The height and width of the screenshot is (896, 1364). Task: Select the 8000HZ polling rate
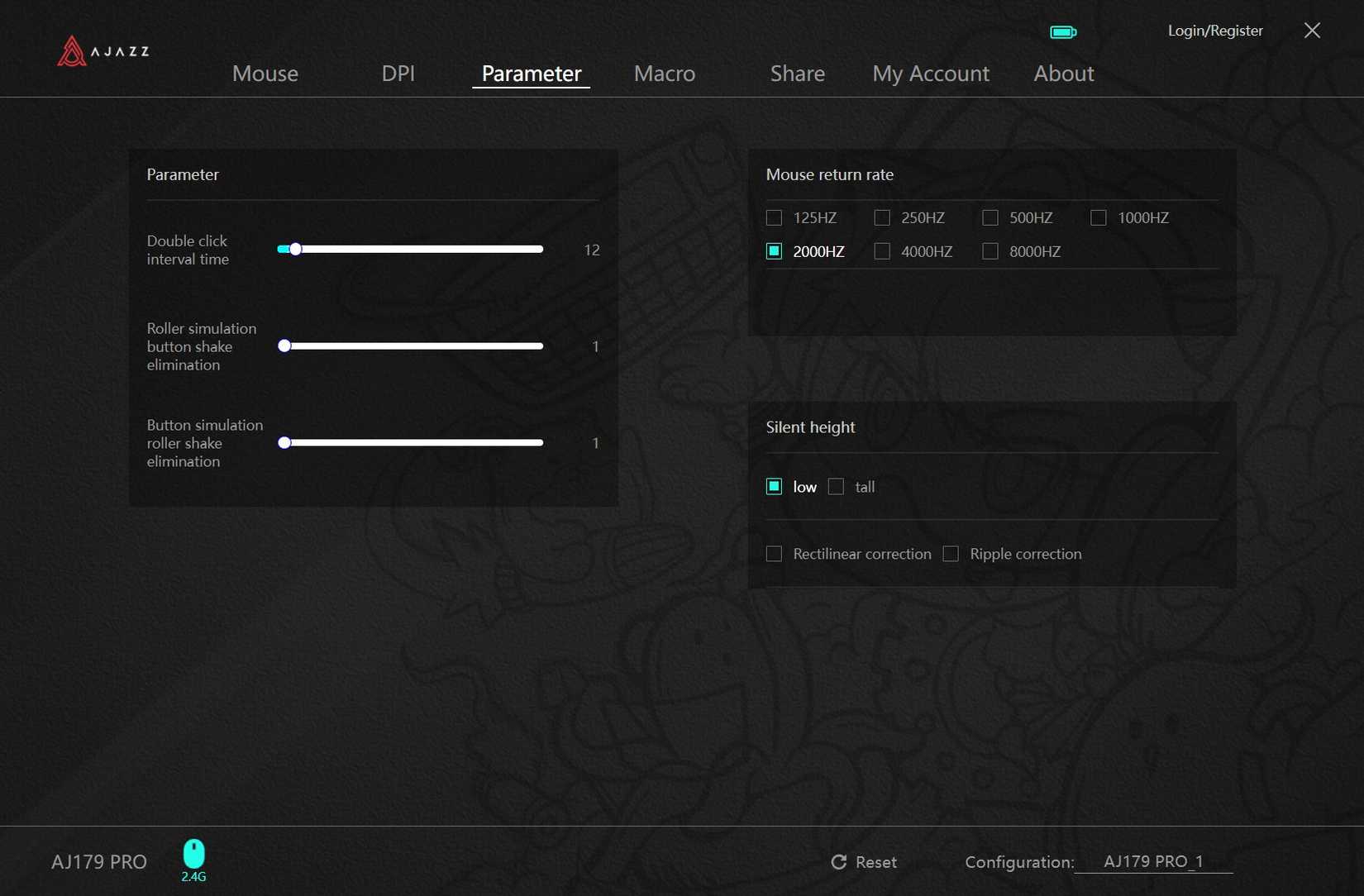coord(990,251)
